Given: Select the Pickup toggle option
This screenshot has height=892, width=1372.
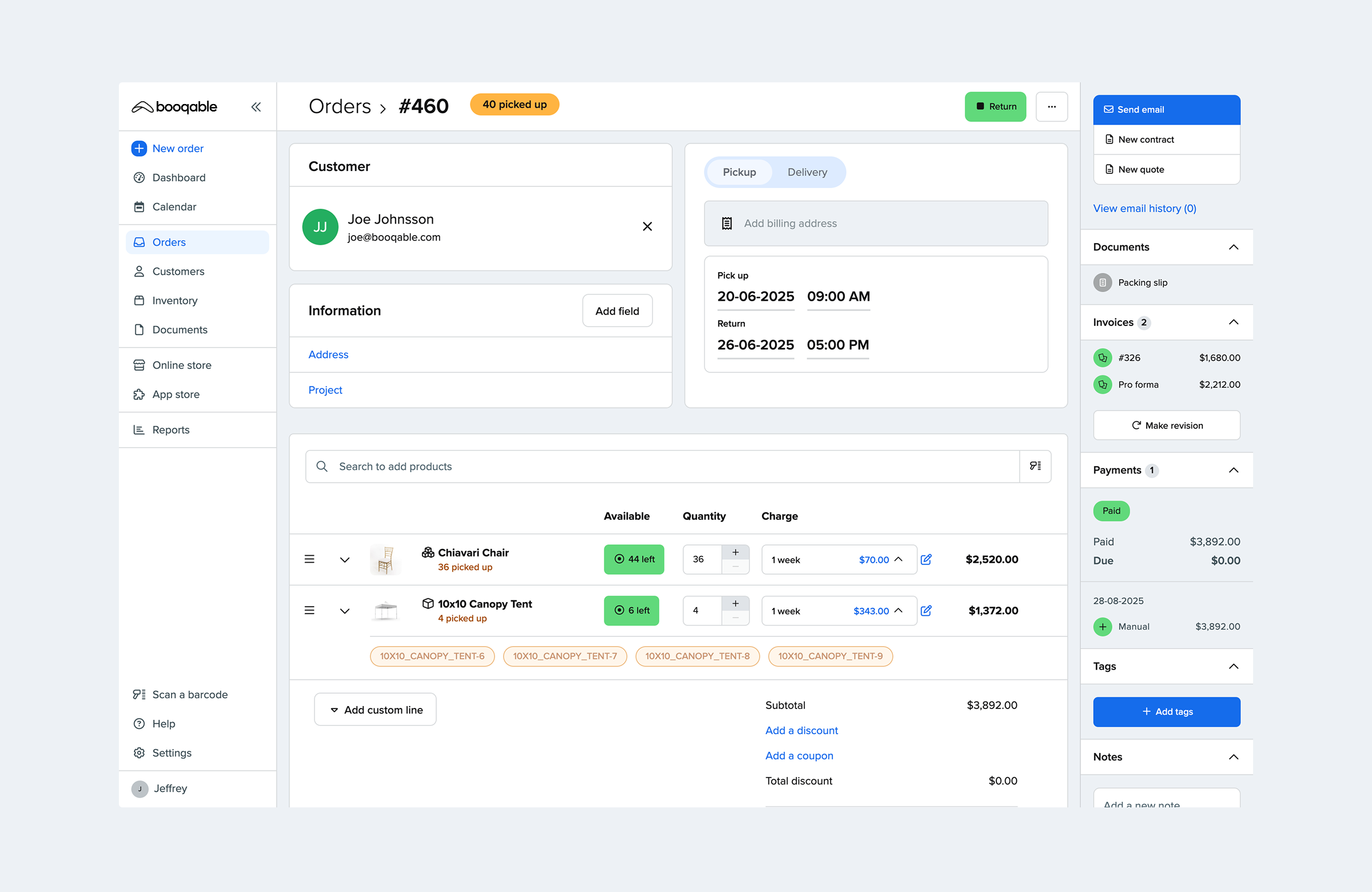Looking at the screenshot, I should click(x=739, y=172).
